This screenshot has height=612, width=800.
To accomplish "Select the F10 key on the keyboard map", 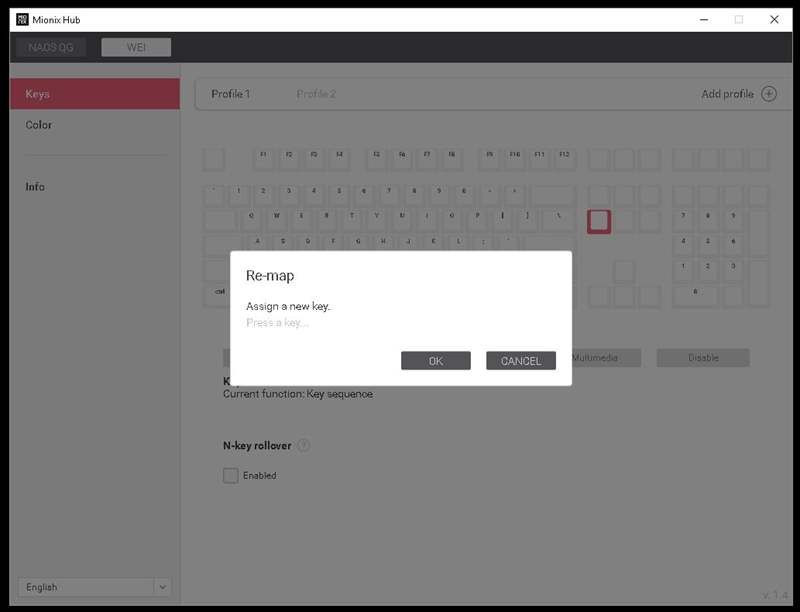I will (x=515, y=159).
